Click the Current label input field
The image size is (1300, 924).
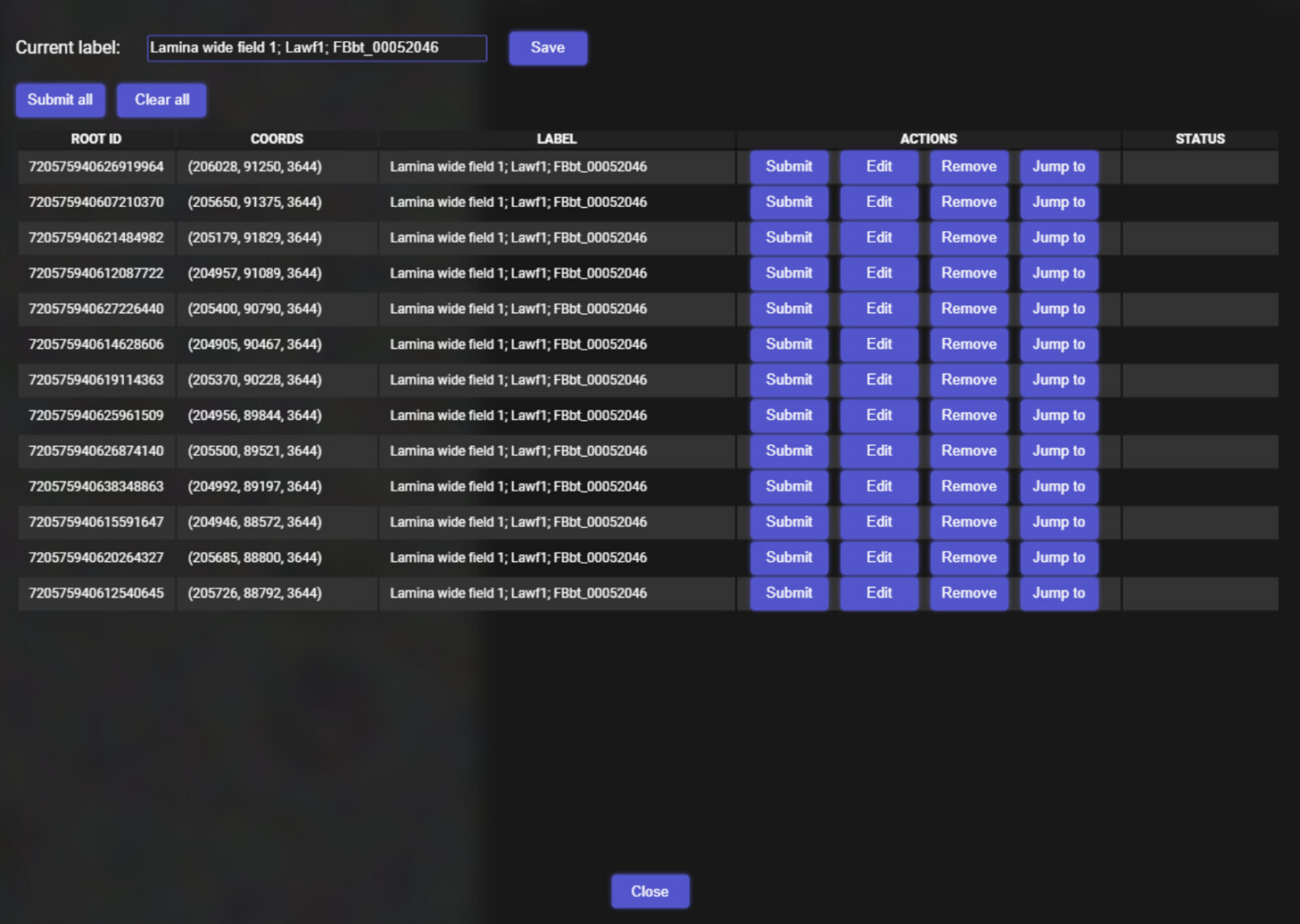point(317,48)
